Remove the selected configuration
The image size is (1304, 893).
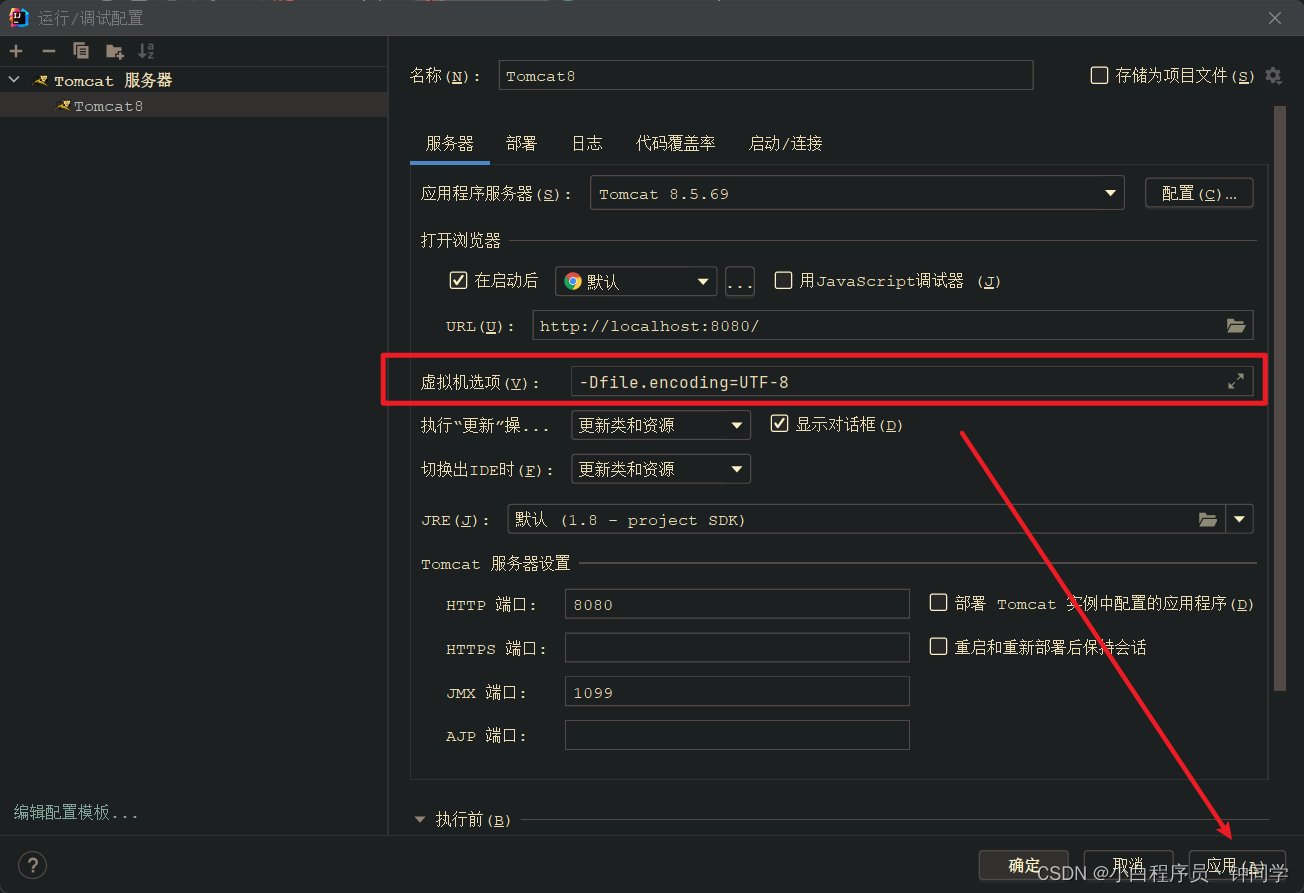pos(48,51)
